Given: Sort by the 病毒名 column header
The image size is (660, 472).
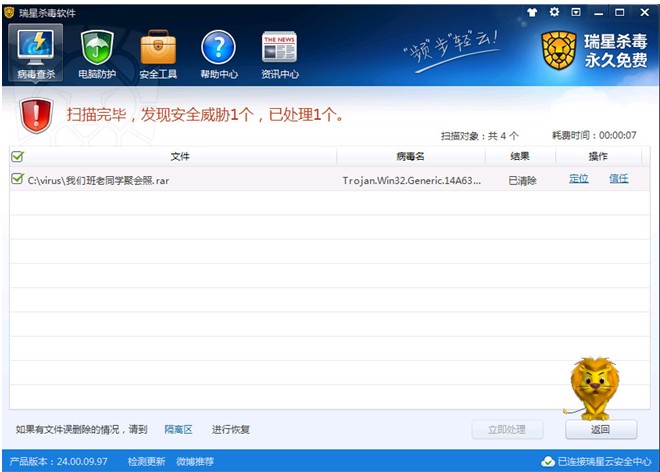Looking at the screenshot, I should pos(410,156).
